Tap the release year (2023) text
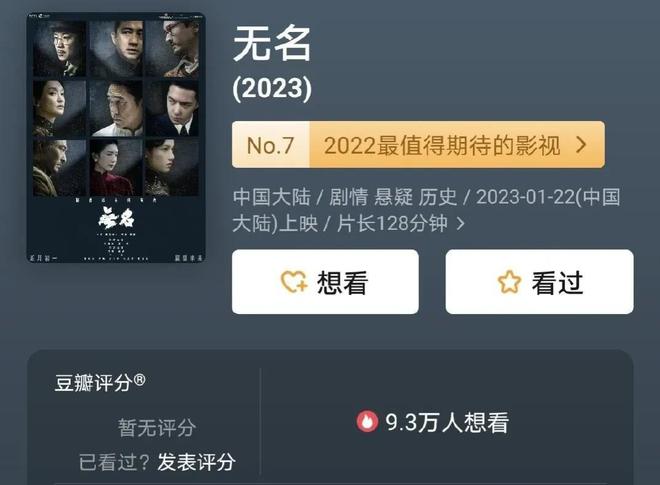The image size is (660, 485). (272, 88)
